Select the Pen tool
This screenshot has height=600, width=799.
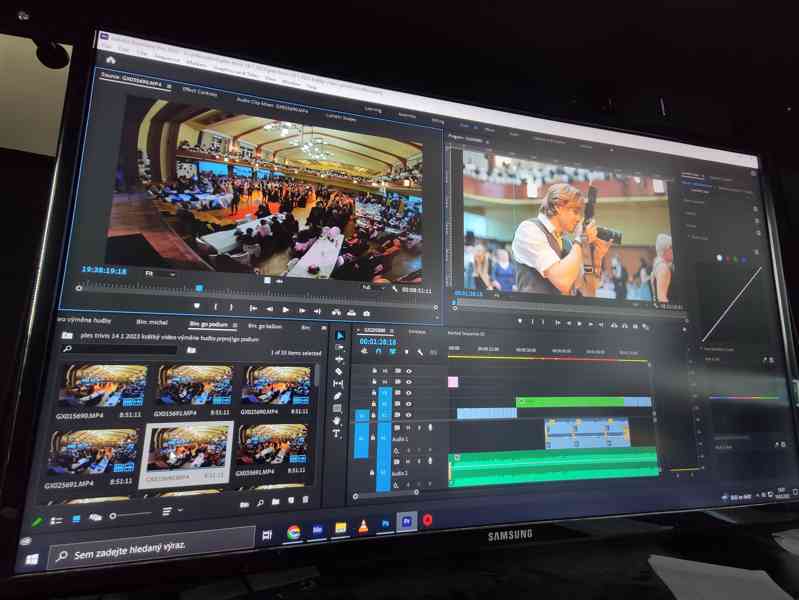point(337,396)
